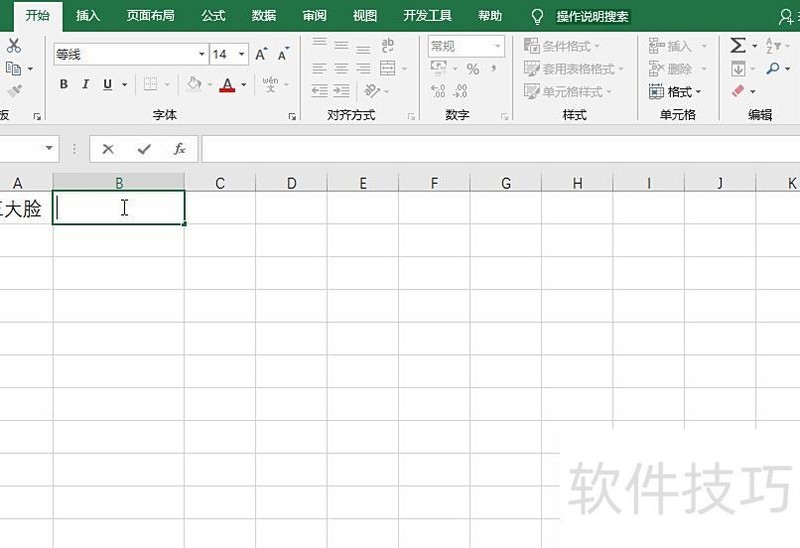This screenshot has width=800, height=548.
Task: Open the underline style dropdown arrow
Action: 124,84
